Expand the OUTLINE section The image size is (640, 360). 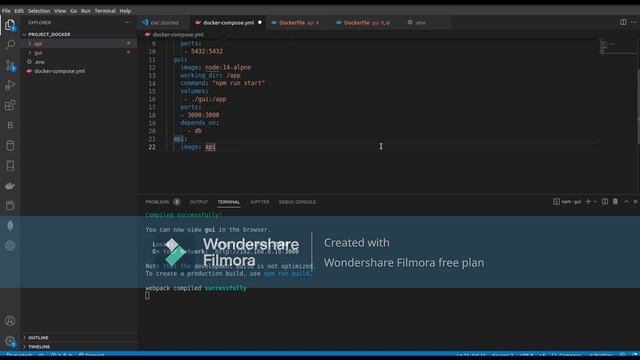pyautogui.click(x=38, y=338)
